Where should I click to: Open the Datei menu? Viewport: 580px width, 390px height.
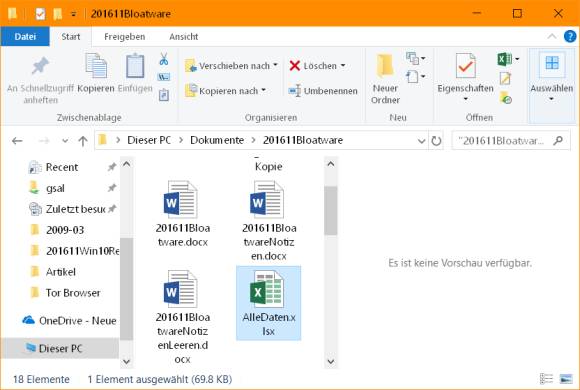pyautogui.click(x=25, y=37)
